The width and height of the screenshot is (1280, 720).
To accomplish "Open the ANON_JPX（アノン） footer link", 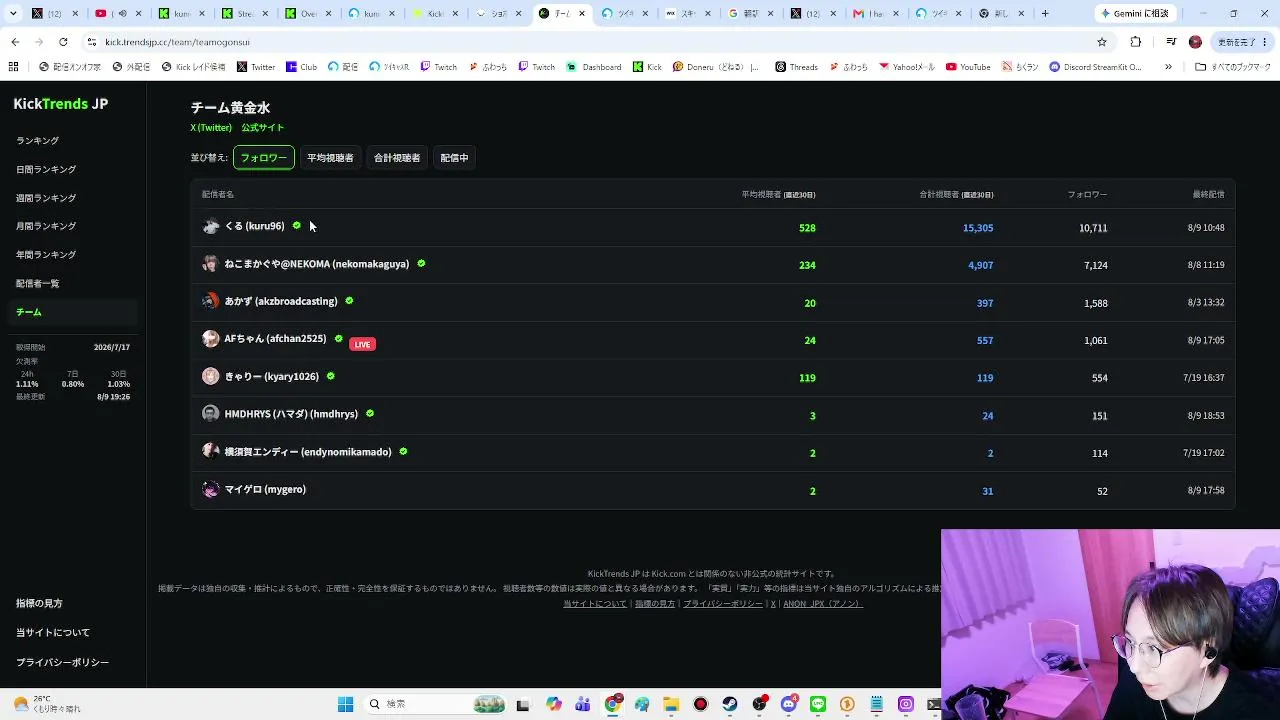I will (x=822, y=604).
